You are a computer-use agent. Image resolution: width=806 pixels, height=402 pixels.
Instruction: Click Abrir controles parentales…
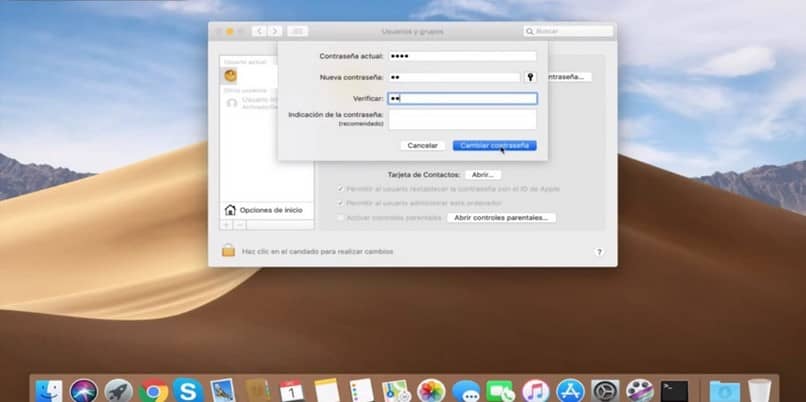tap(501, 218)
